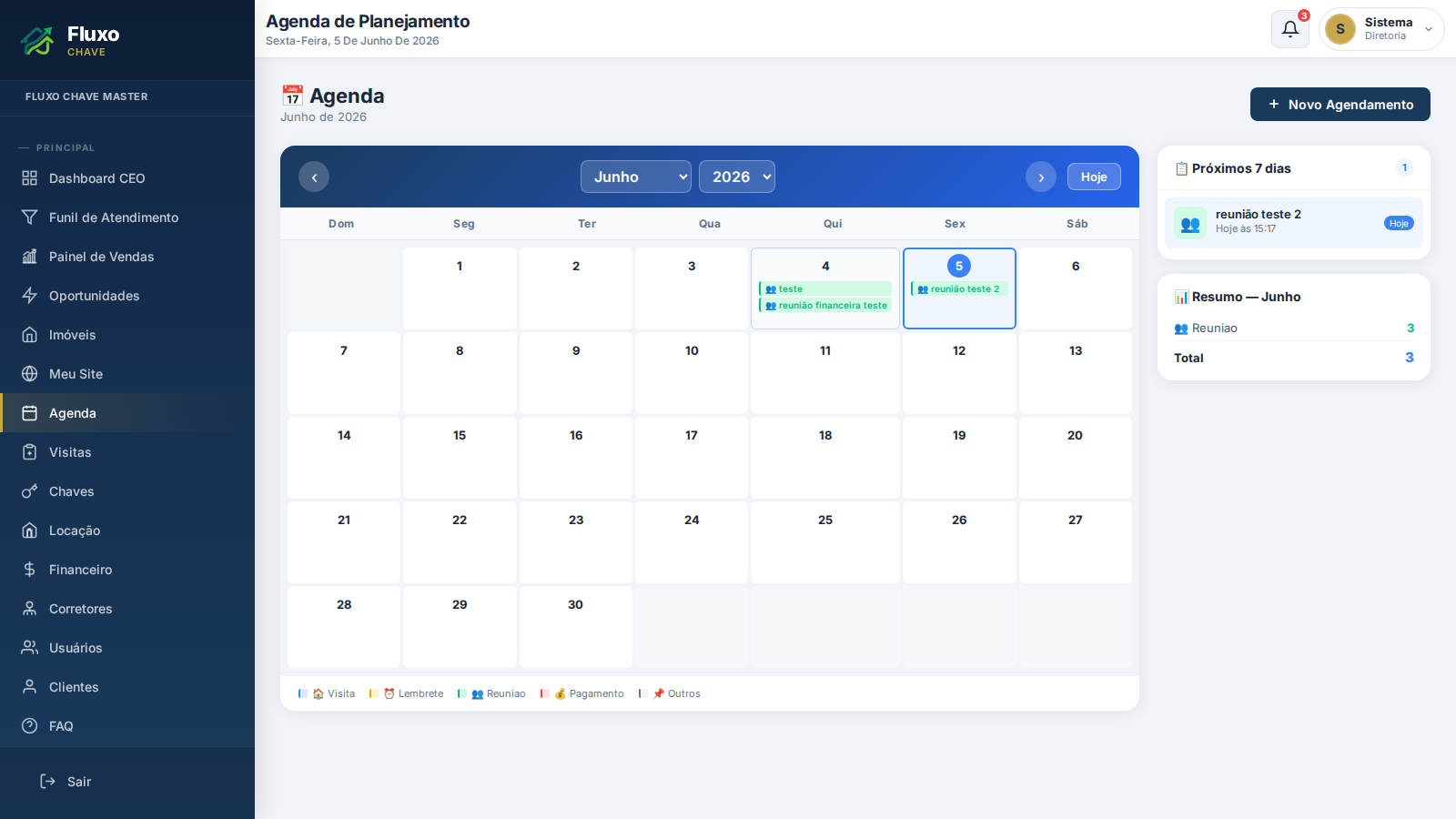Image resolution: width=1456 pixels, height=819 pixels.
Task: Open the 'teste' event on day 4
Action: pos(825,288)
